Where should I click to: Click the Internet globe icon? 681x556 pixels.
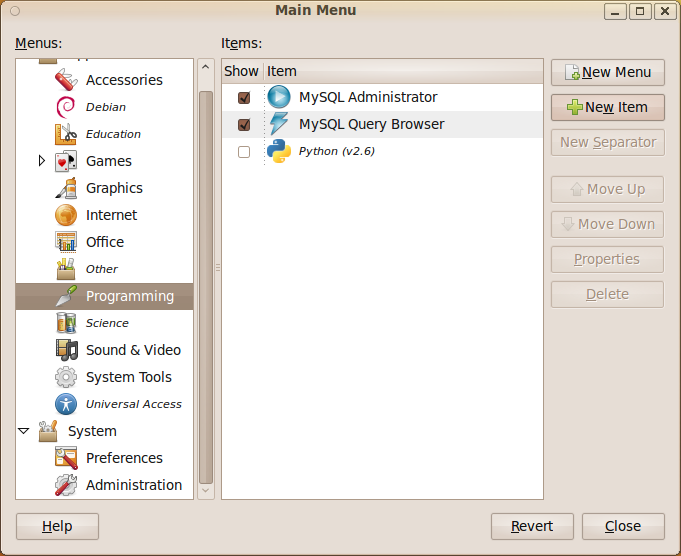(66, 215)
